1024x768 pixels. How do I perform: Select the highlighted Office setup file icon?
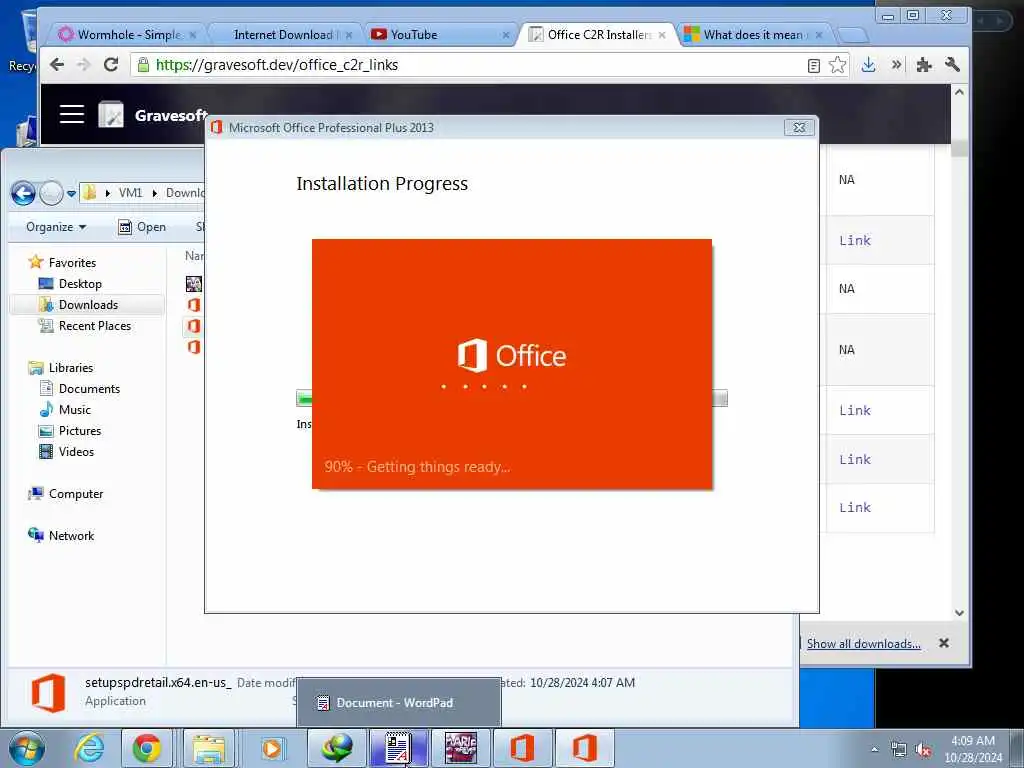pos(194,326)
